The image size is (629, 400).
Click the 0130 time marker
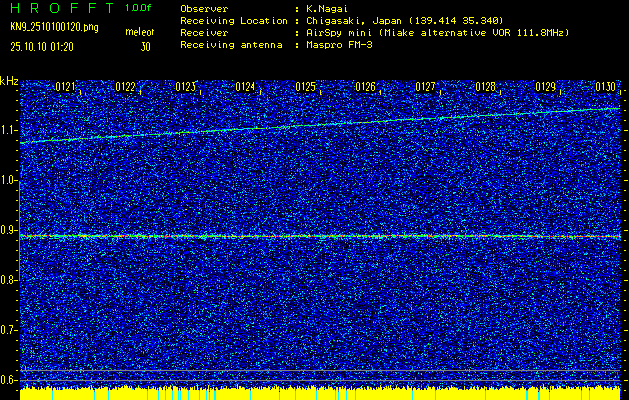click(x=606, y=88)
